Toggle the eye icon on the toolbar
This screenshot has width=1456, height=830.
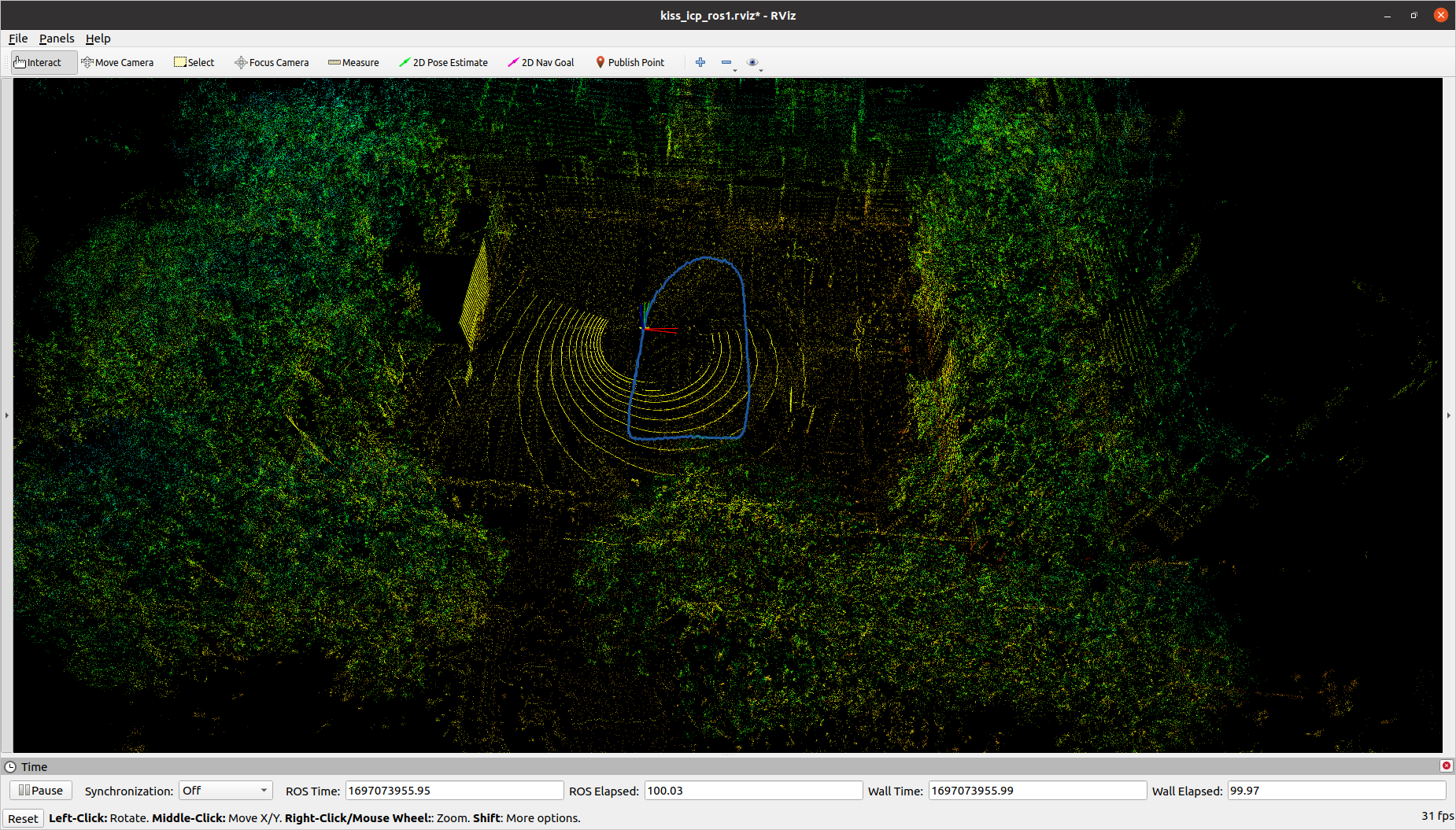[753, 62]
